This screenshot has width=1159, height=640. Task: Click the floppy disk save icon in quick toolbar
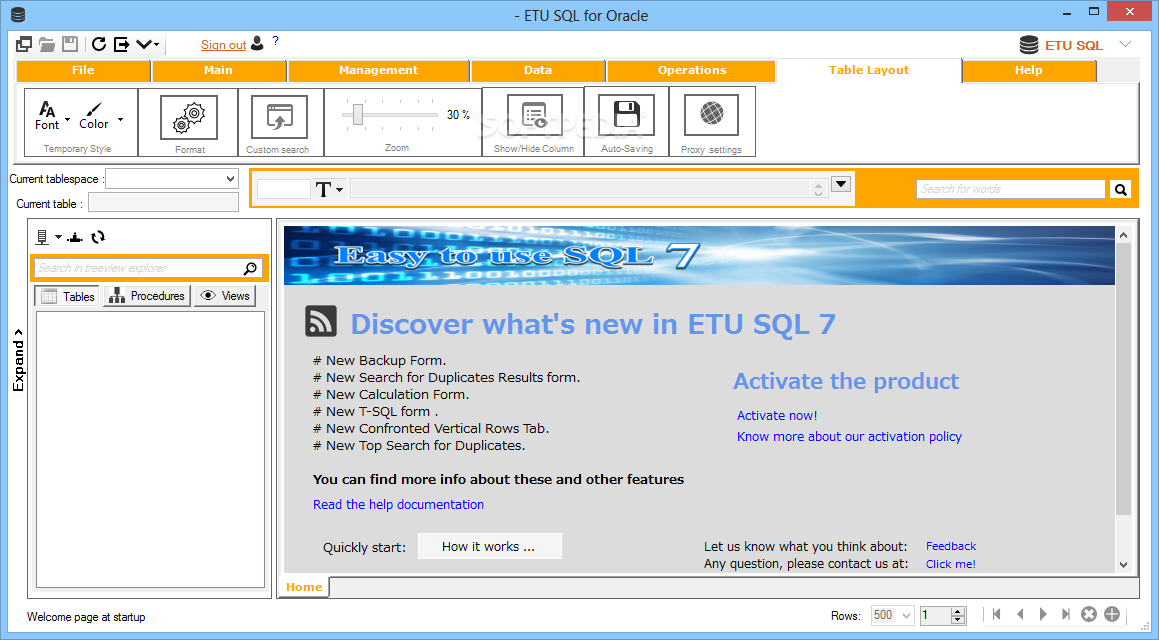coord(69,44)
